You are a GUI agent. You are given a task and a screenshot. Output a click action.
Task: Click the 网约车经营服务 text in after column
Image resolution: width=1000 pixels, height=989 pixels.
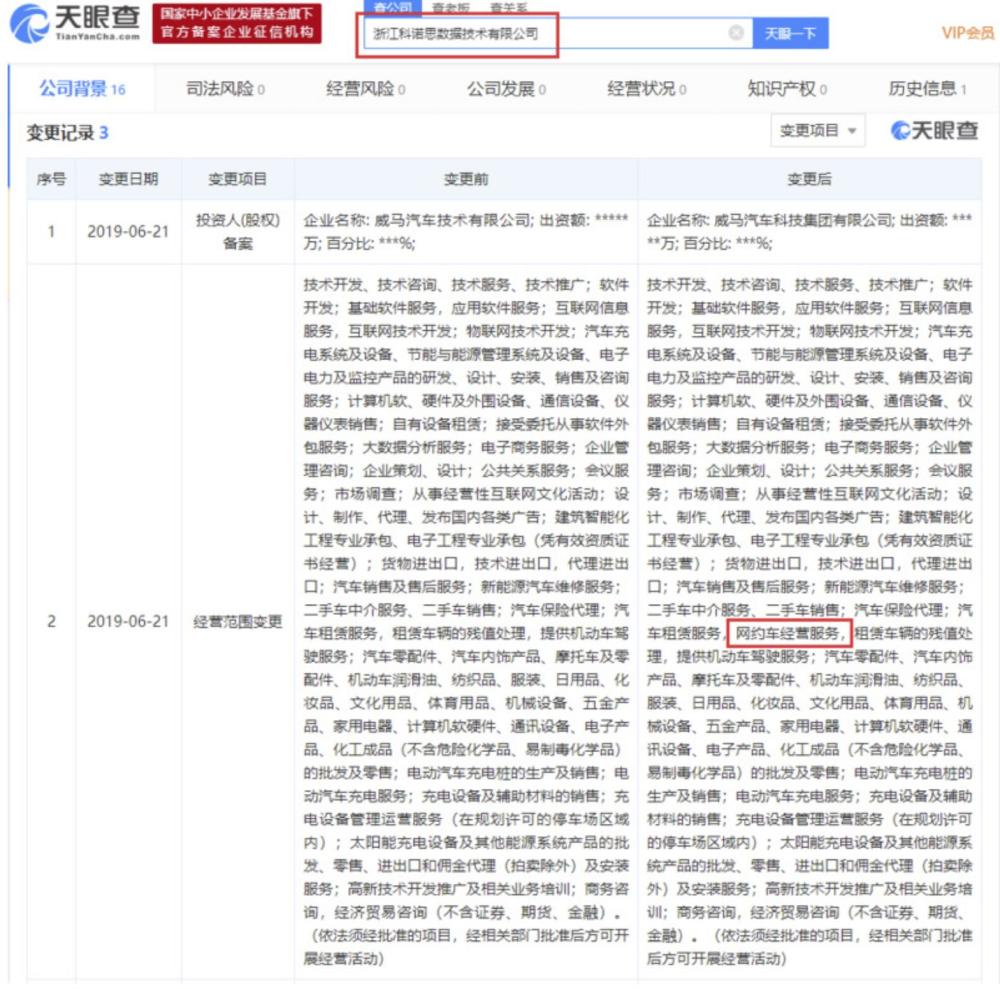click(x=790, y=633)
